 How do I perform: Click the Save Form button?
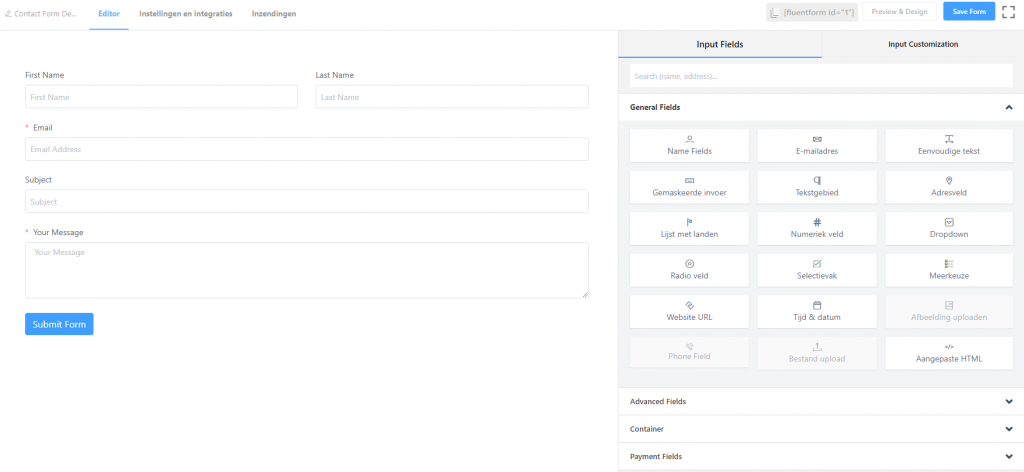969,12
